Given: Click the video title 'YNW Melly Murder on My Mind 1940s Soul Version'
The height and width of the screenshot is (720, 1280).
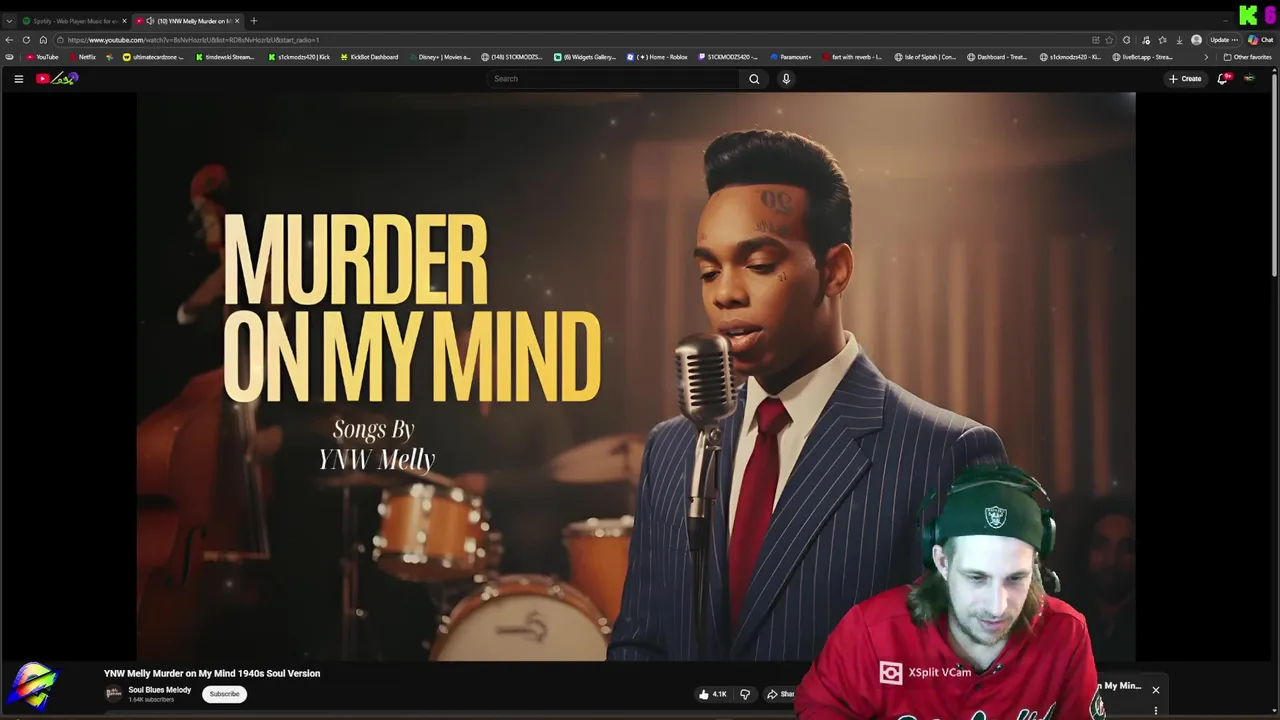Looking at the screenshot, I should point(212,673).
